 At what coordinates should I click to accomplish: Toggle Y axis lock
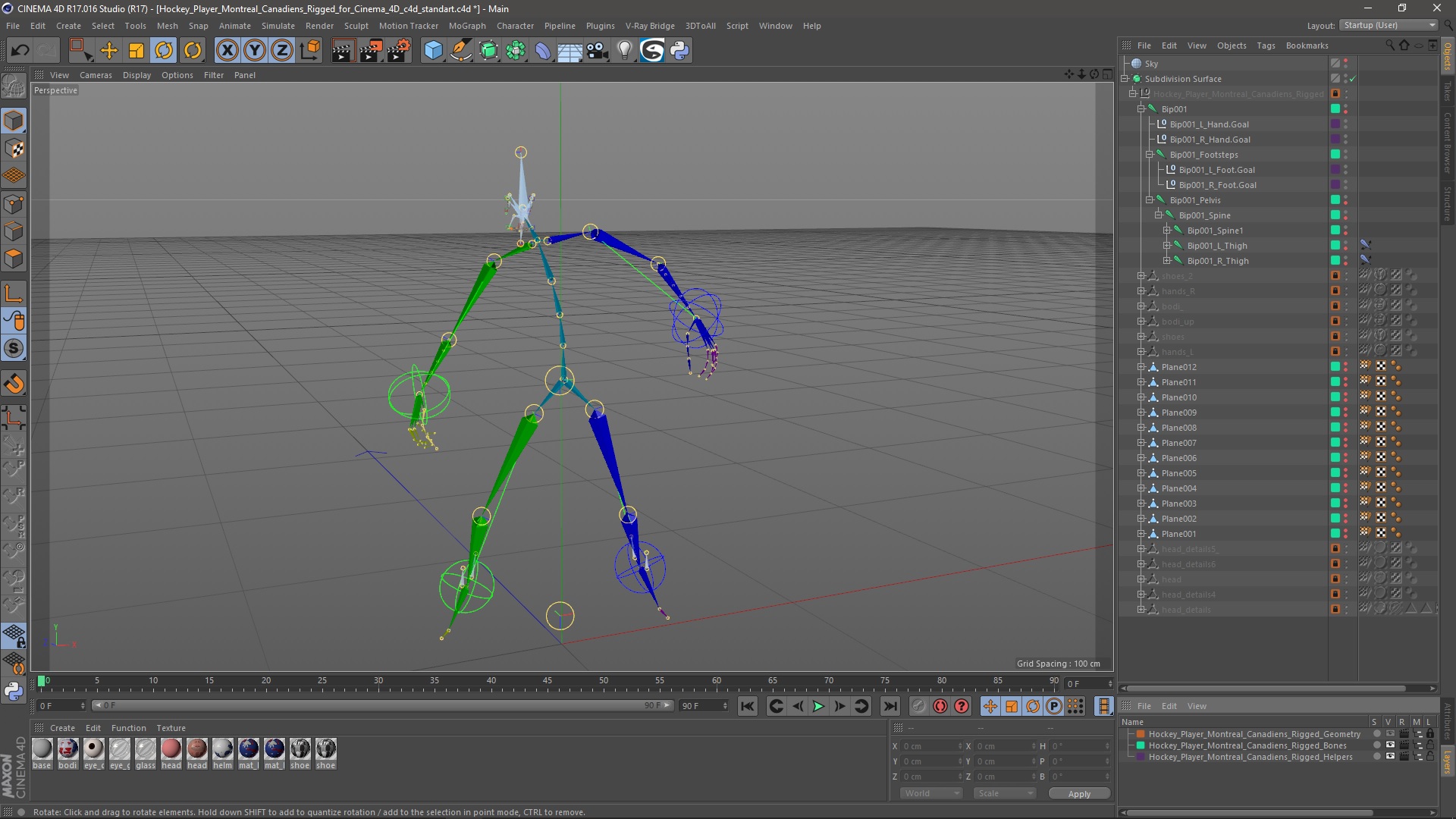(x=254, y=51)
